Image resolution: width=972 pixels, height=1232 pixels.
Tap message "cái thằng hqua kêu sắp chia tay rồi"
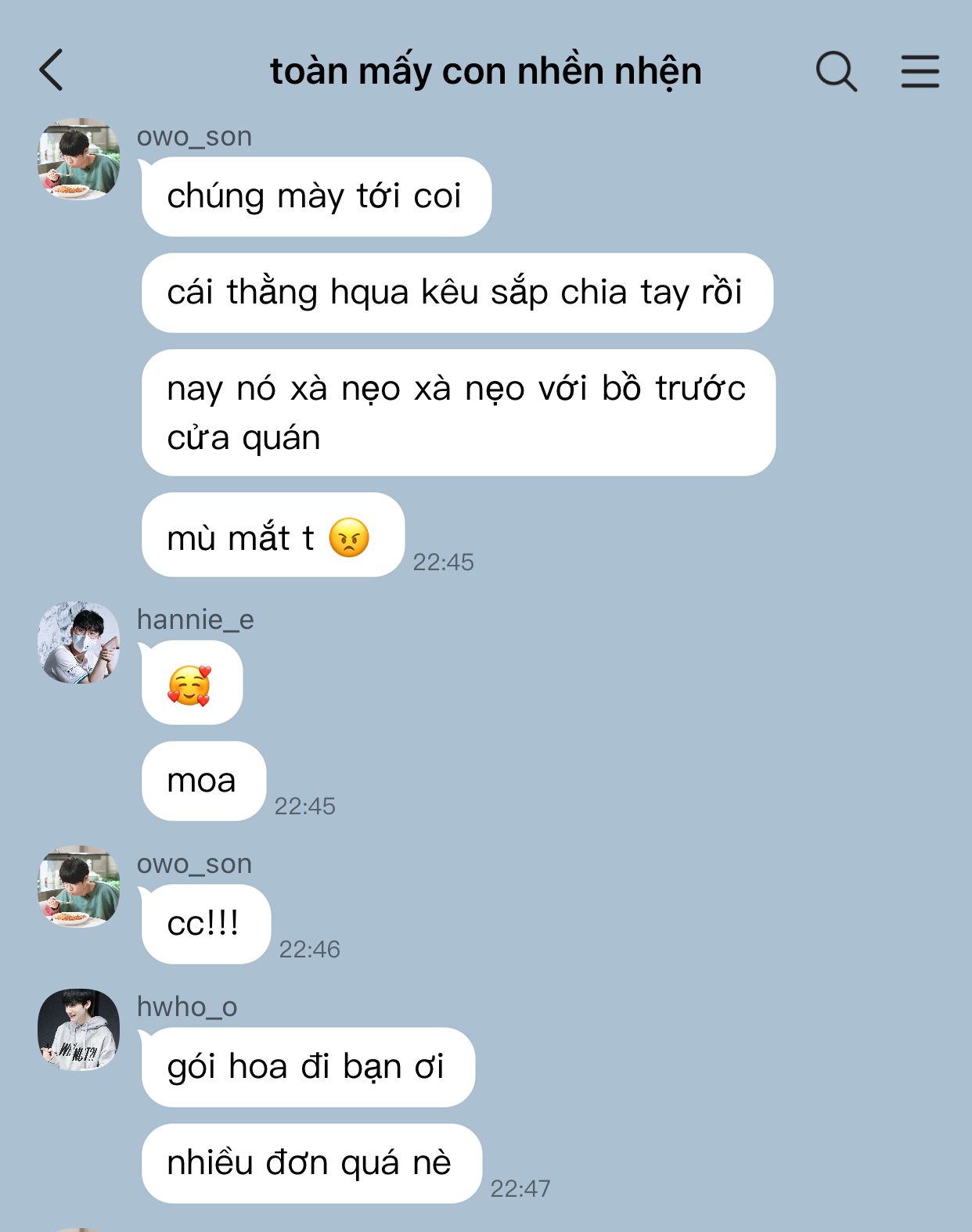[457, 293]
